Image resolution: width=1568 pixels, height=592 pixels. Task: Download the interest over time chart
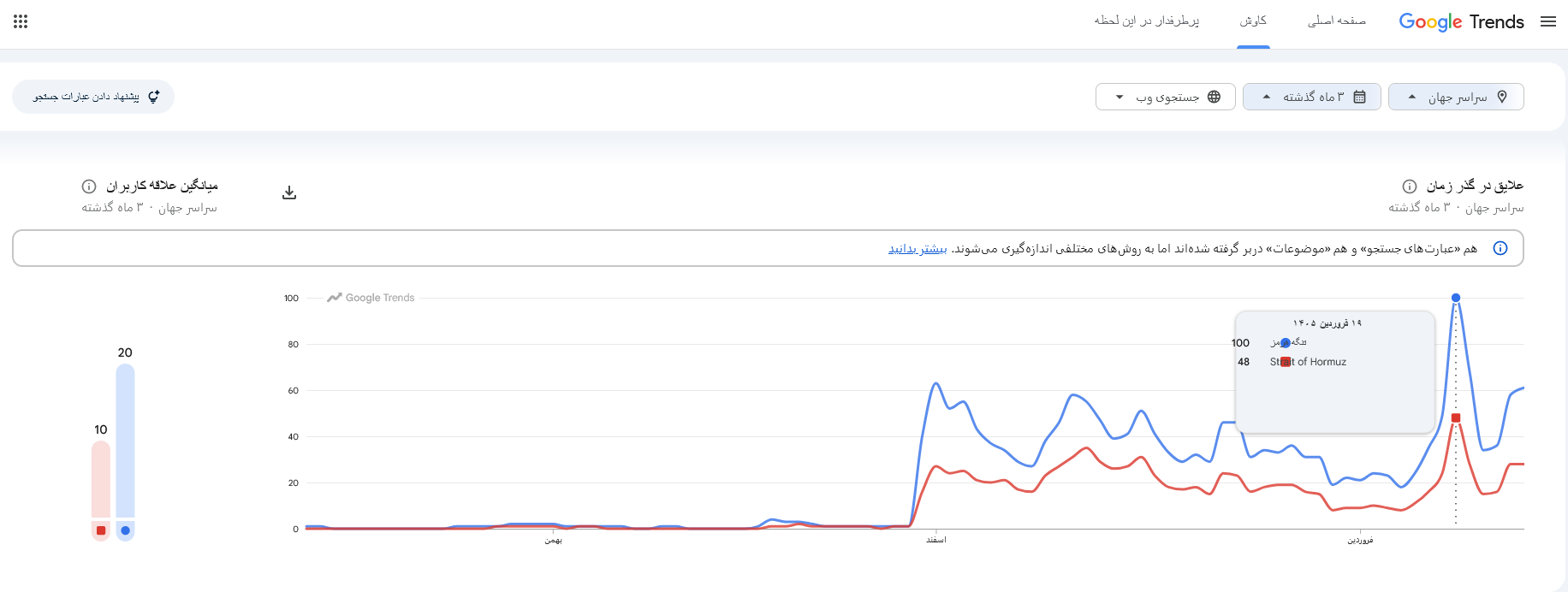tap(289, 192)
